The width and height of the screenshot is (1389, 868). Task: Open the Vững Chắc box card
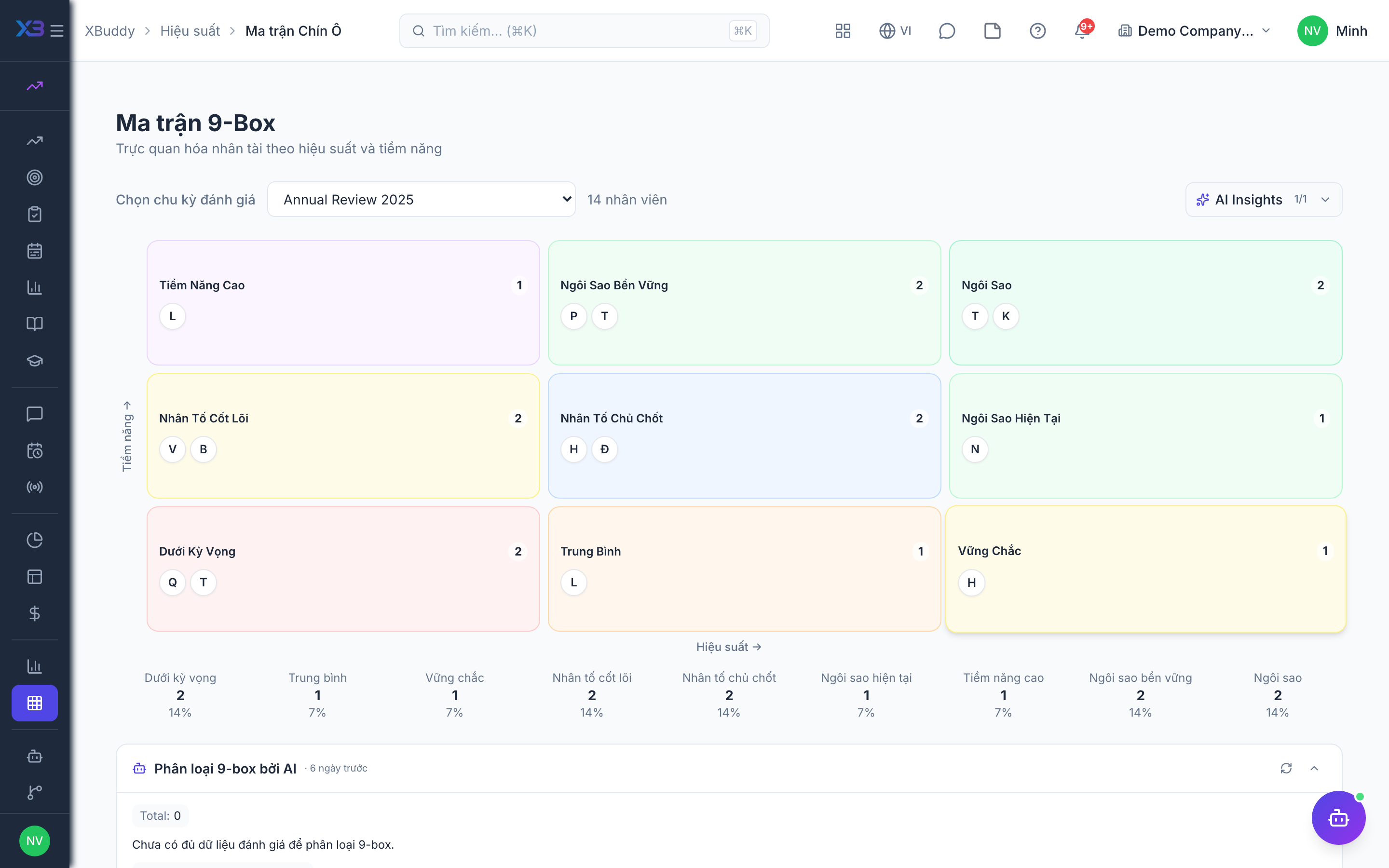click(x=1145, y=569)
